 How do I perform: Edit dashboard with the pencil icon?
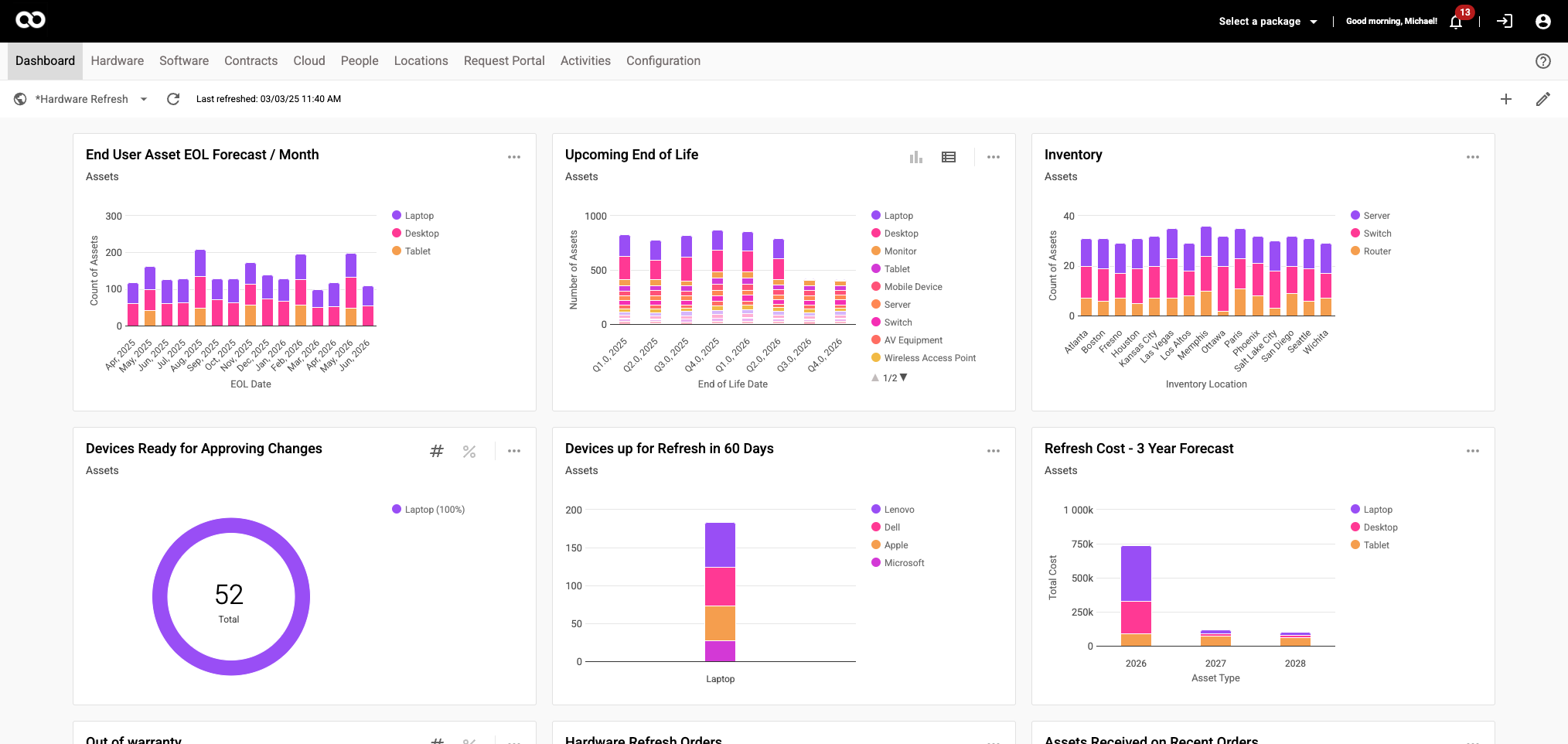pos(1542,99)
